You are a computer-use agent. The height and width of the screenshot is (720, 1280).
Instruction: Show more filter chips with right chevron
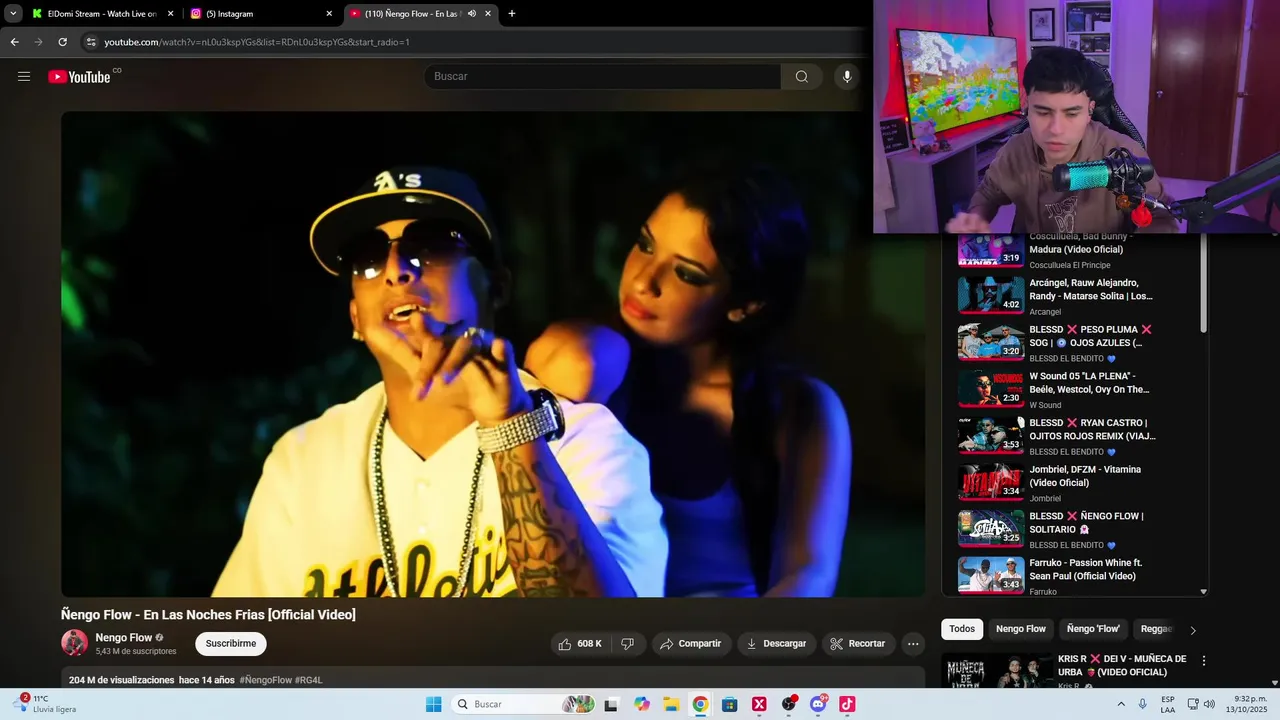[1192, 630]
